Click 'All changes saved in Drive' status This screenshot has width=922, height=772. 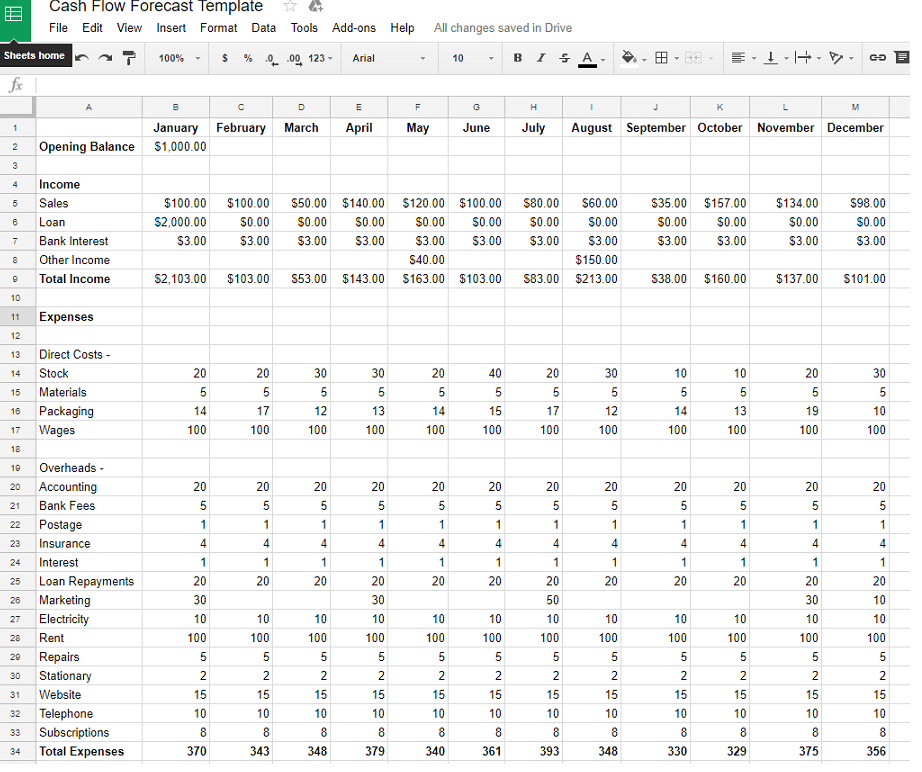coord(502,28)
